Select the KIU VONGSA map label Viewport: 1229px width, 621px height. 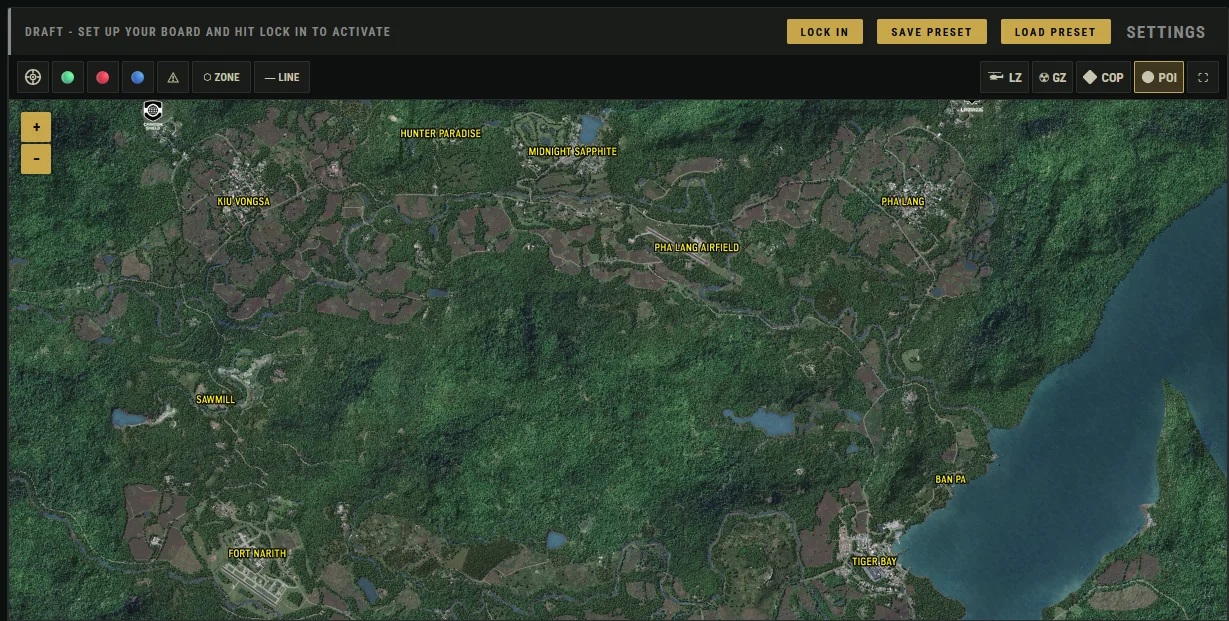tap(243, 201)
